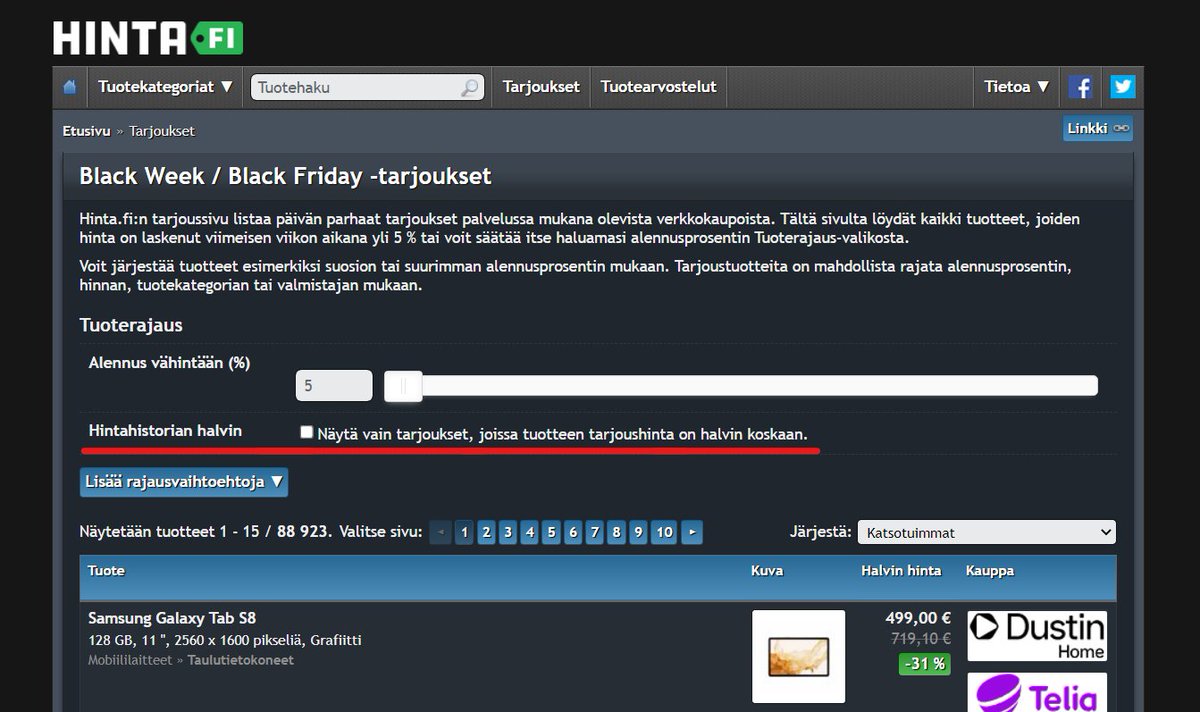Expand Lisää rajausvaihtoehtoja options
Image resolution: width=1200 pixels, height=712 pixels.
point(184,482)
